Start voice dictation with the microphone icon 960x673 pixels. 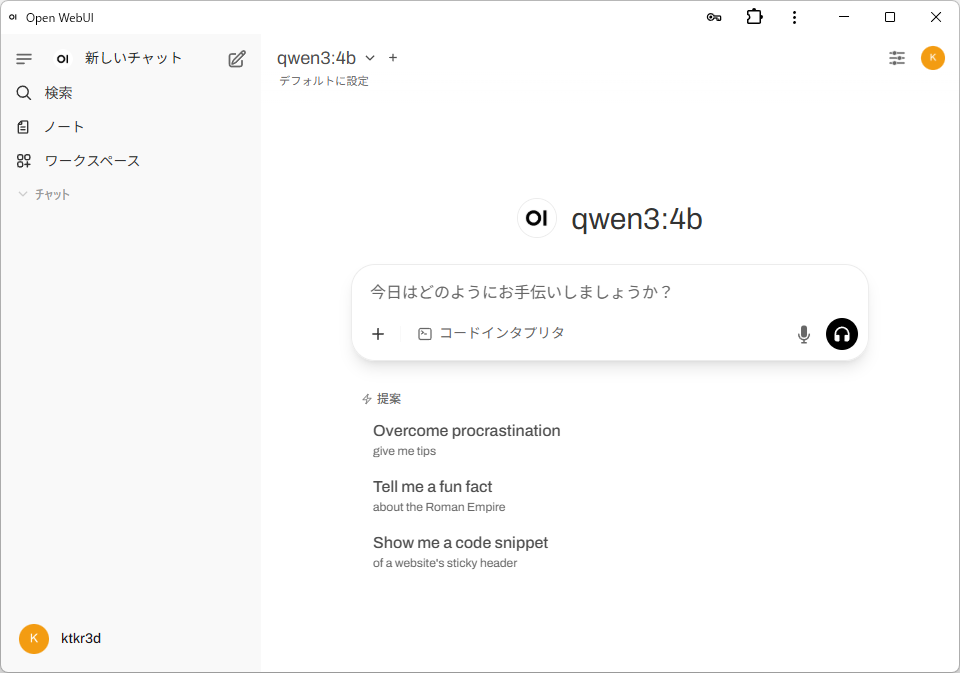pos(804,334)
